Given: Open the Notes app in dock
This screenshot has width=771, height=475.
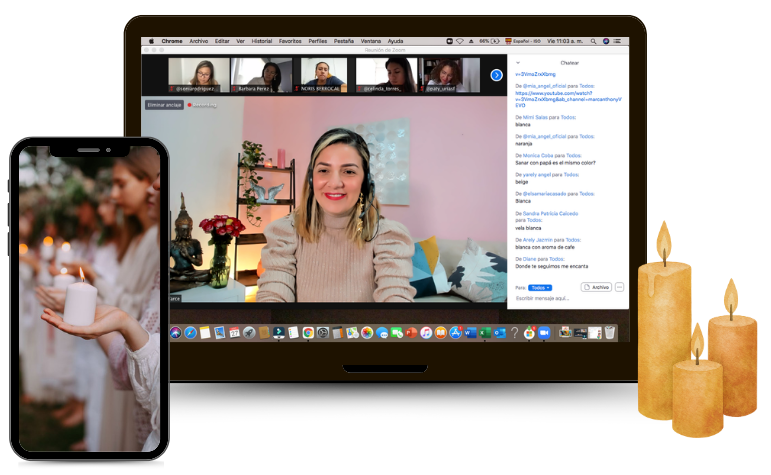Looking at the screenshot, I should 205,333.
